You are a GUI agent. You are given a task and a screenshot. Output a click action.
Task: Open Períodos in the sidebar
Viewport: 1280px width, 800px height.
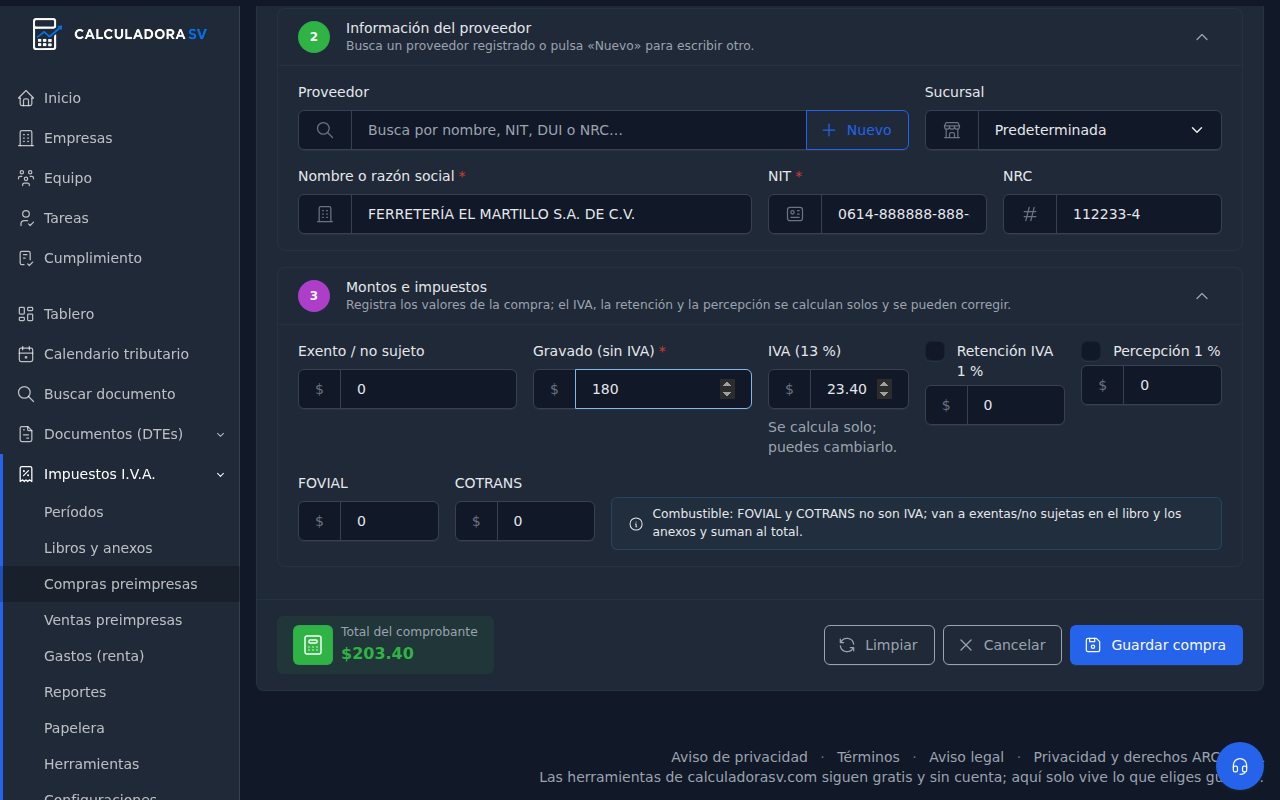(x=74, y=512)
